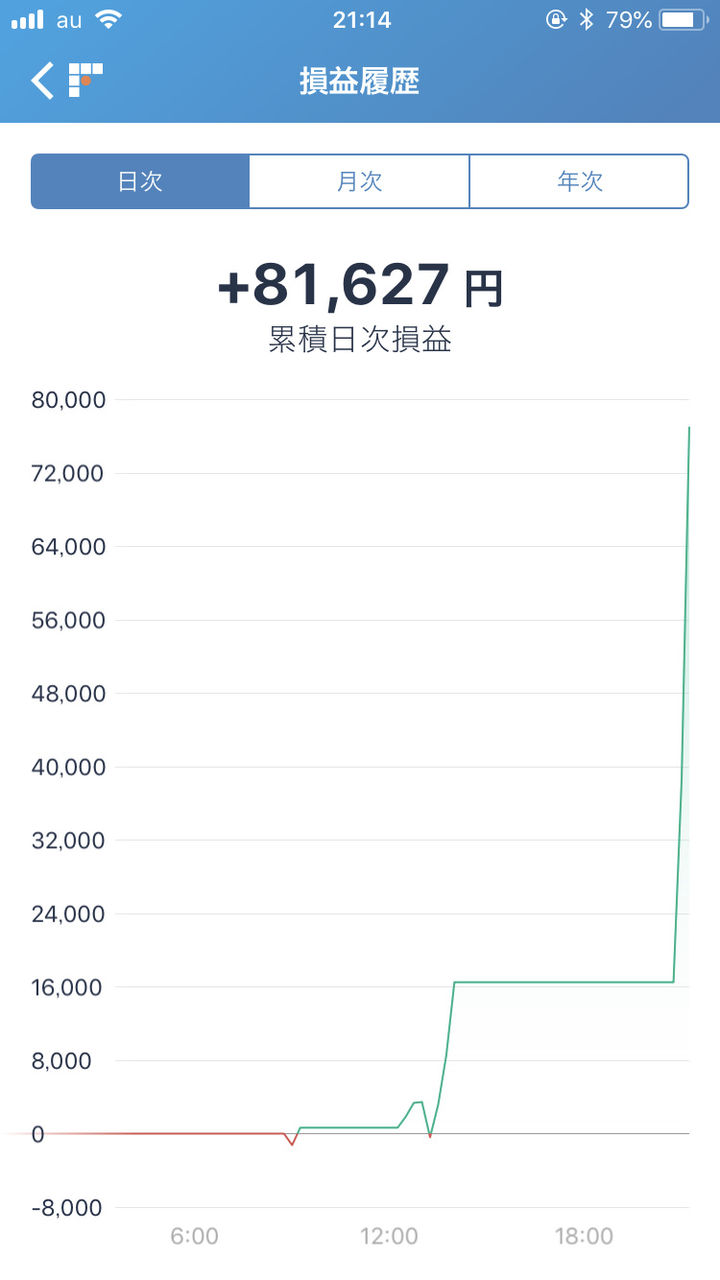720x1280 pixels.
Task: Tap the battery indicator icon
Action: click(684, 19)
